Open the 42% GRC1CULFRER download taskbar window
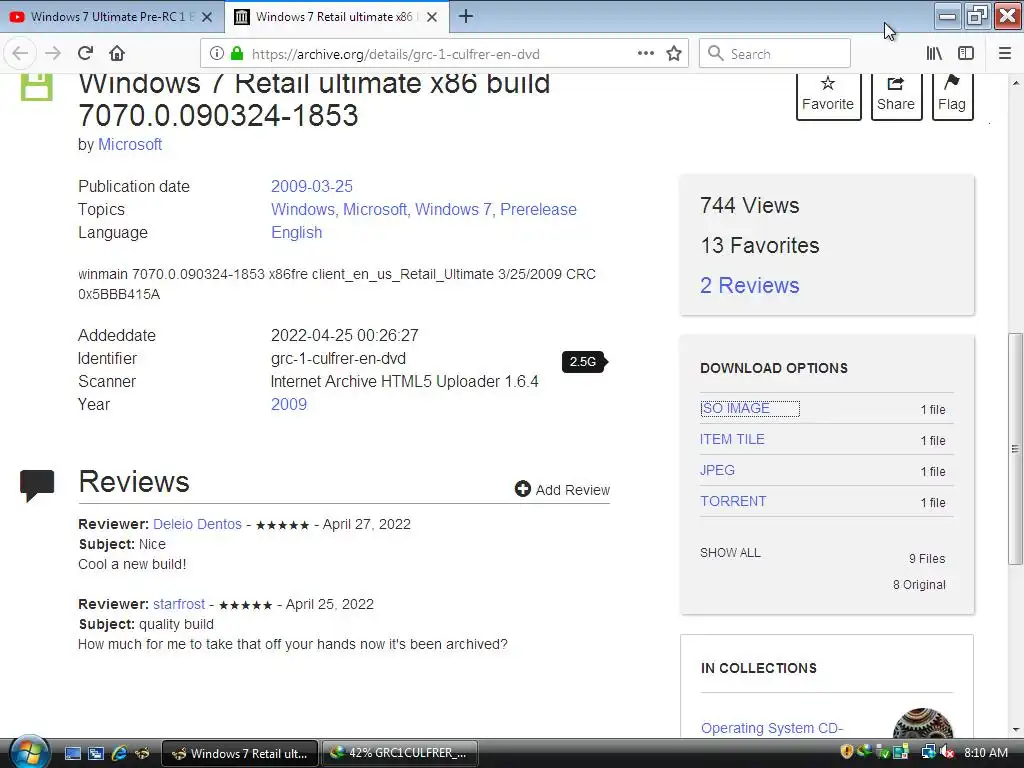Image resolution: width=1024 pixels, height=768 pixels. click(399, 753)
